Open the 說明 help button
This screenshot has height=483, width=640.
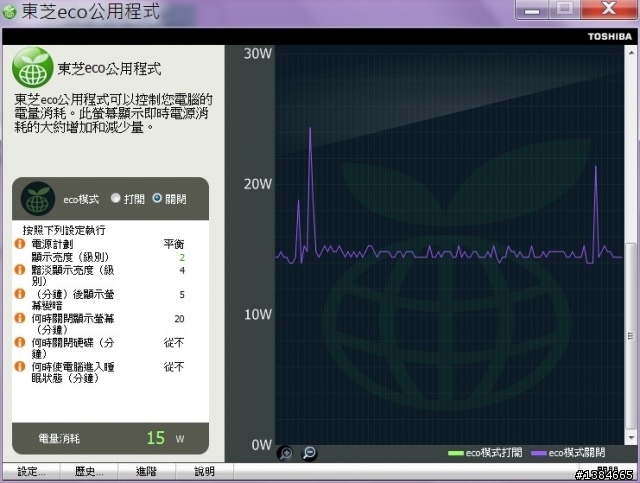pos(204,472)
